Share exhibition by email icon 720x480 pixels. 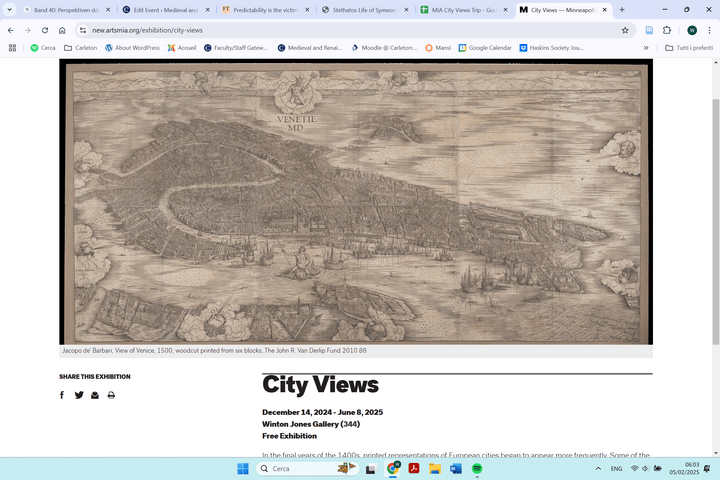click(95, 395)
